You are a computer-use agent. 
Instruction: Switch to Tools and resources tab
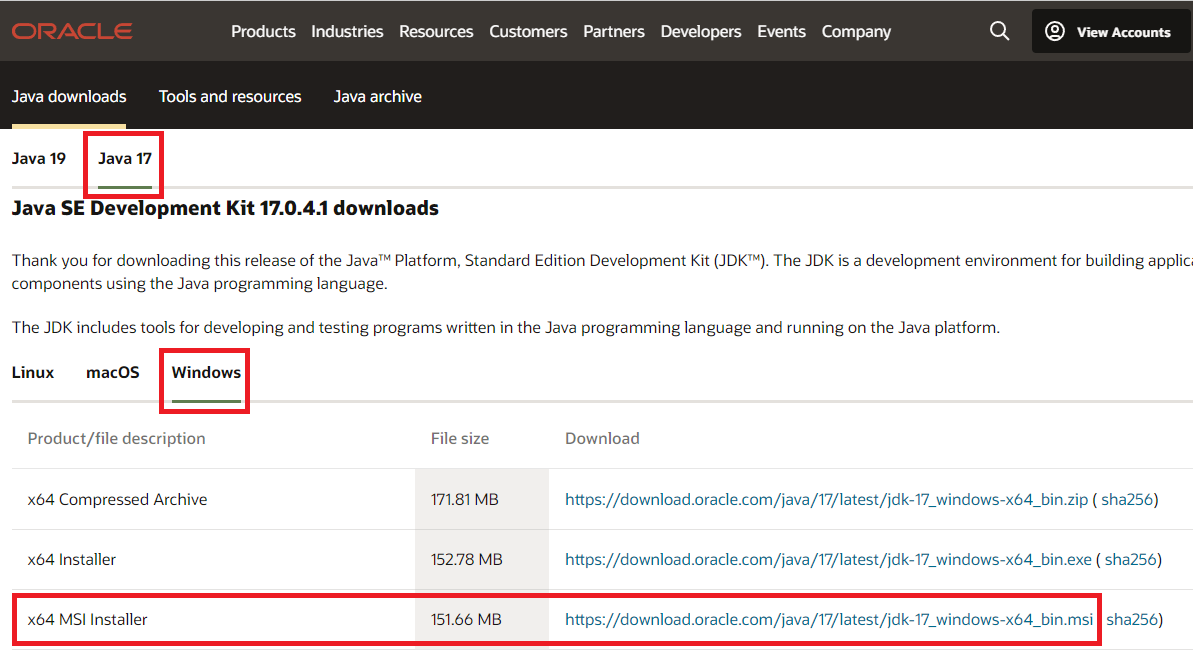click(230, 97)
